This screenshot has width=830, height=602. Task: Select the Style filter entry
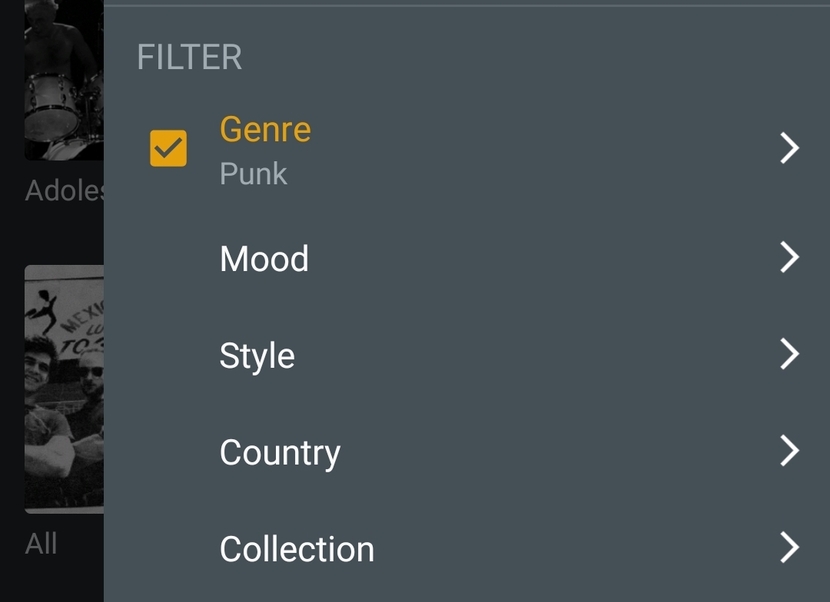[257, 356]
